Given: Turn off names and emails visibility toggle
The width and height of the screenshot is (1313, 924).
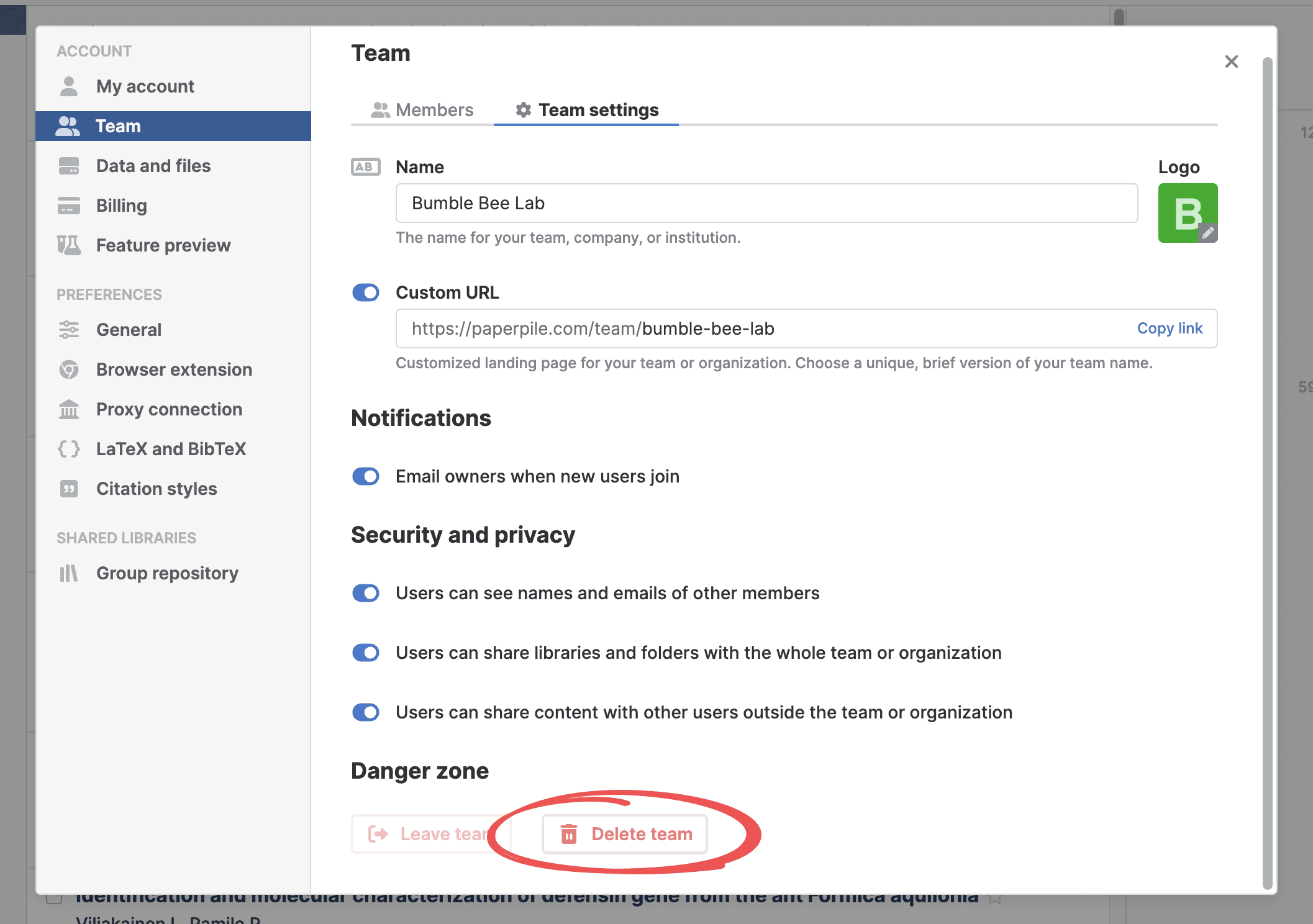Looking at the screenshot, I should click(366, 593).
